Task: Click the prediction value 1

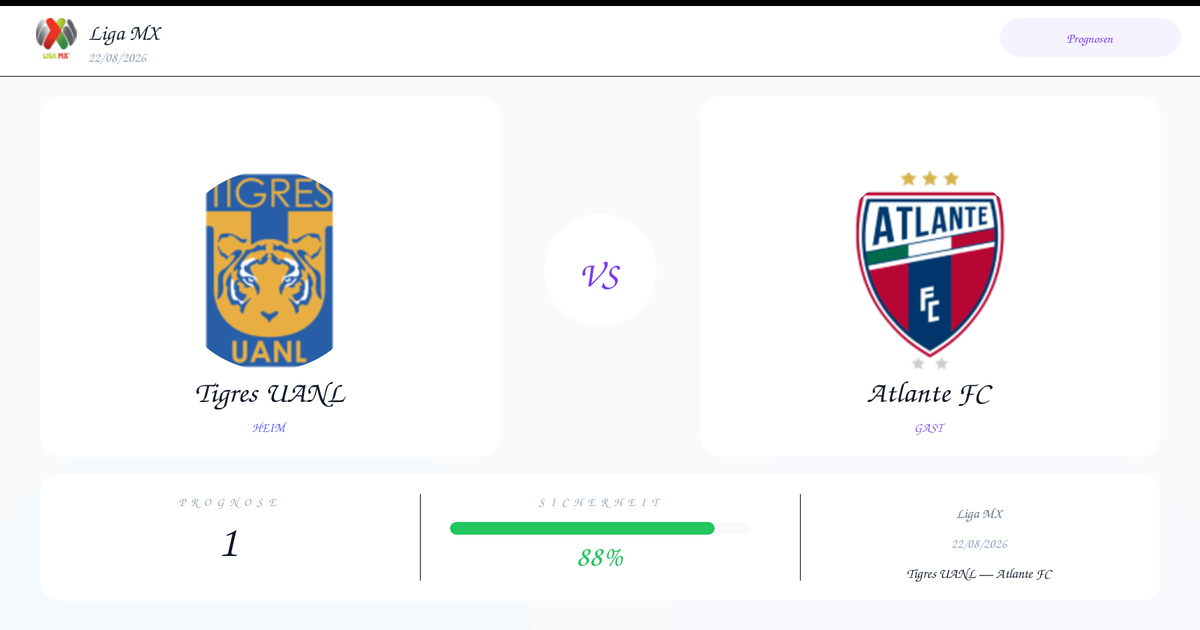Action: (230, 543)
